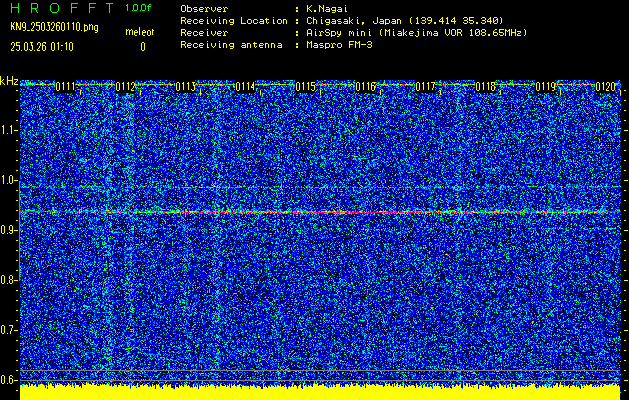Viewport: 629px width, 400px height.
Task: Click time marker 0112
Action: 125,87
